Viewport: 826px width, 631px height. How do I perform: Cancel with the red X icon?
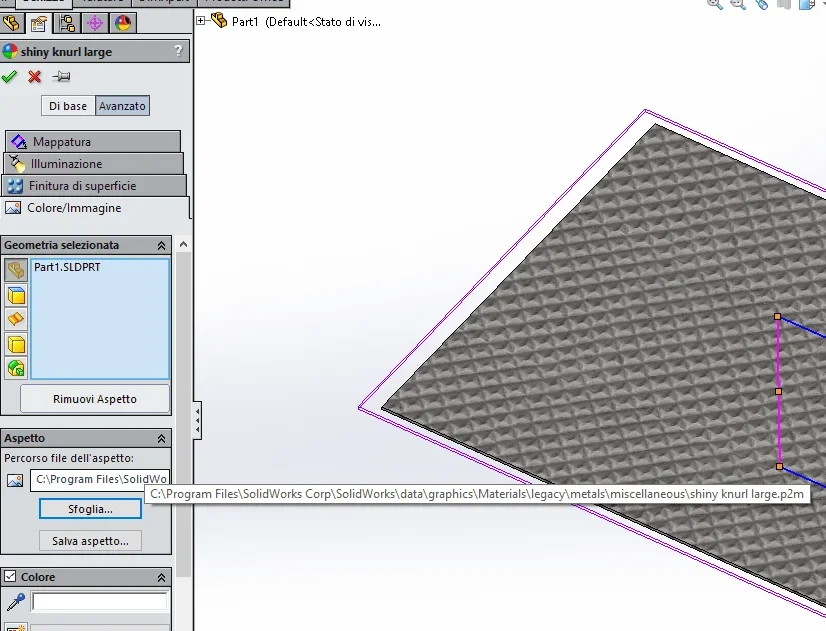tap(35, 77)
